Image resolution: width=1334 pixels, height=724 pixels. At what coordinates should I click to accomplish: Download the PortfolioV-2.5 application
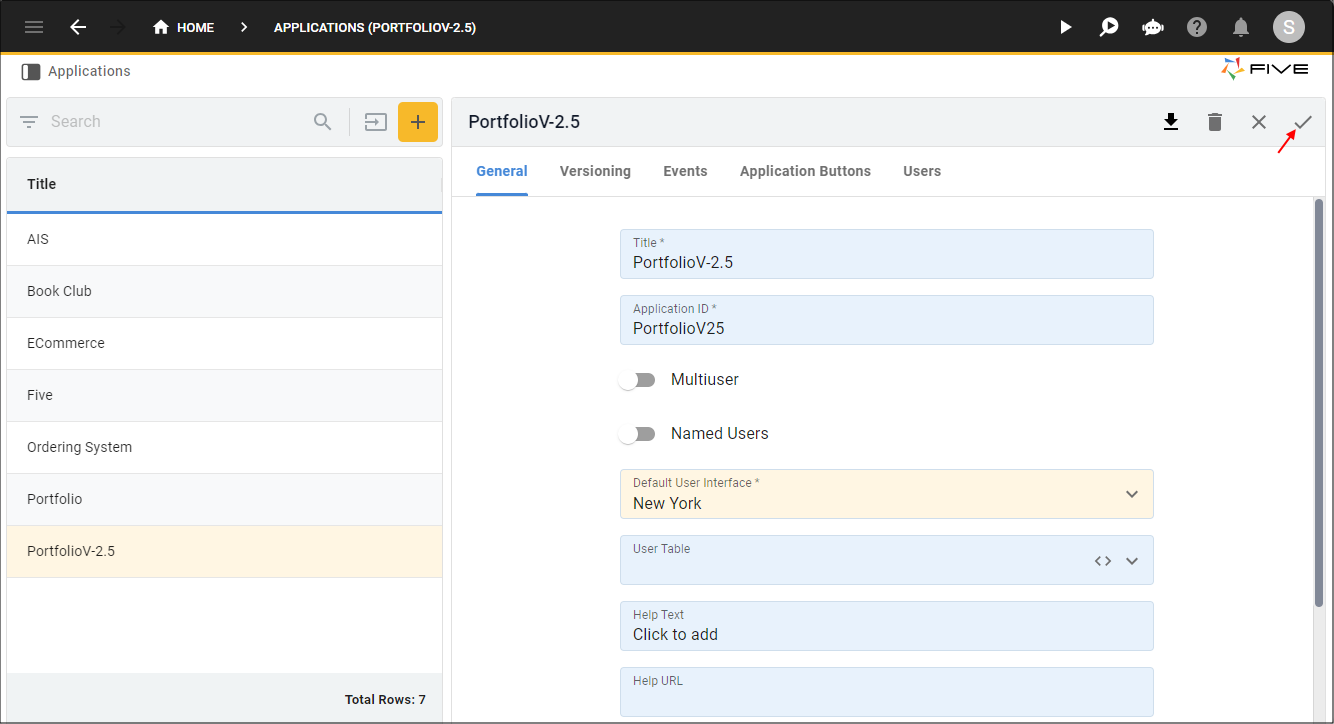[x=1171, y=122]
